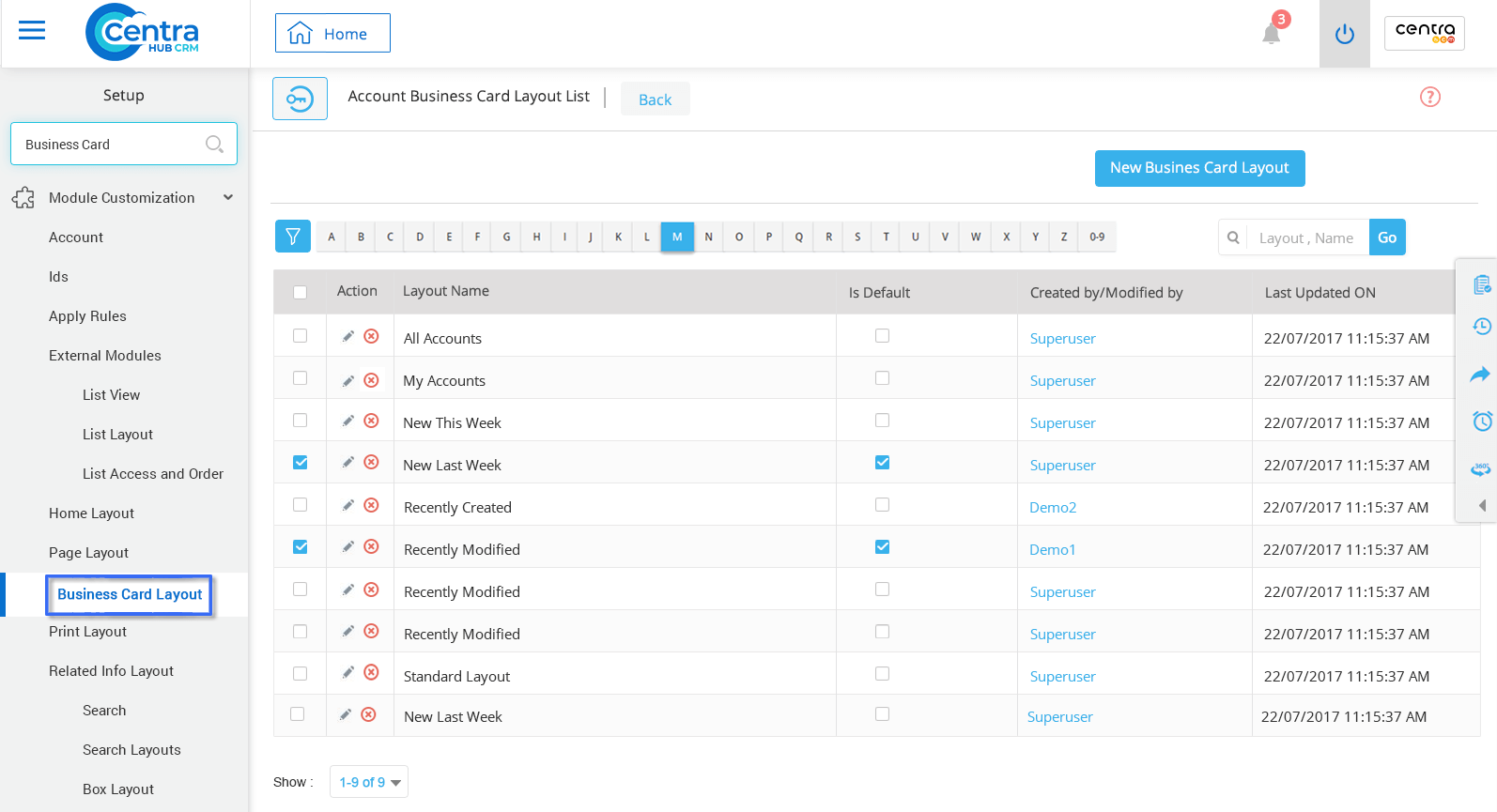Screen dimensions: 1497x812
Task: Click the alarm clock icon in right sidebar
Action: pos(1482,421)
